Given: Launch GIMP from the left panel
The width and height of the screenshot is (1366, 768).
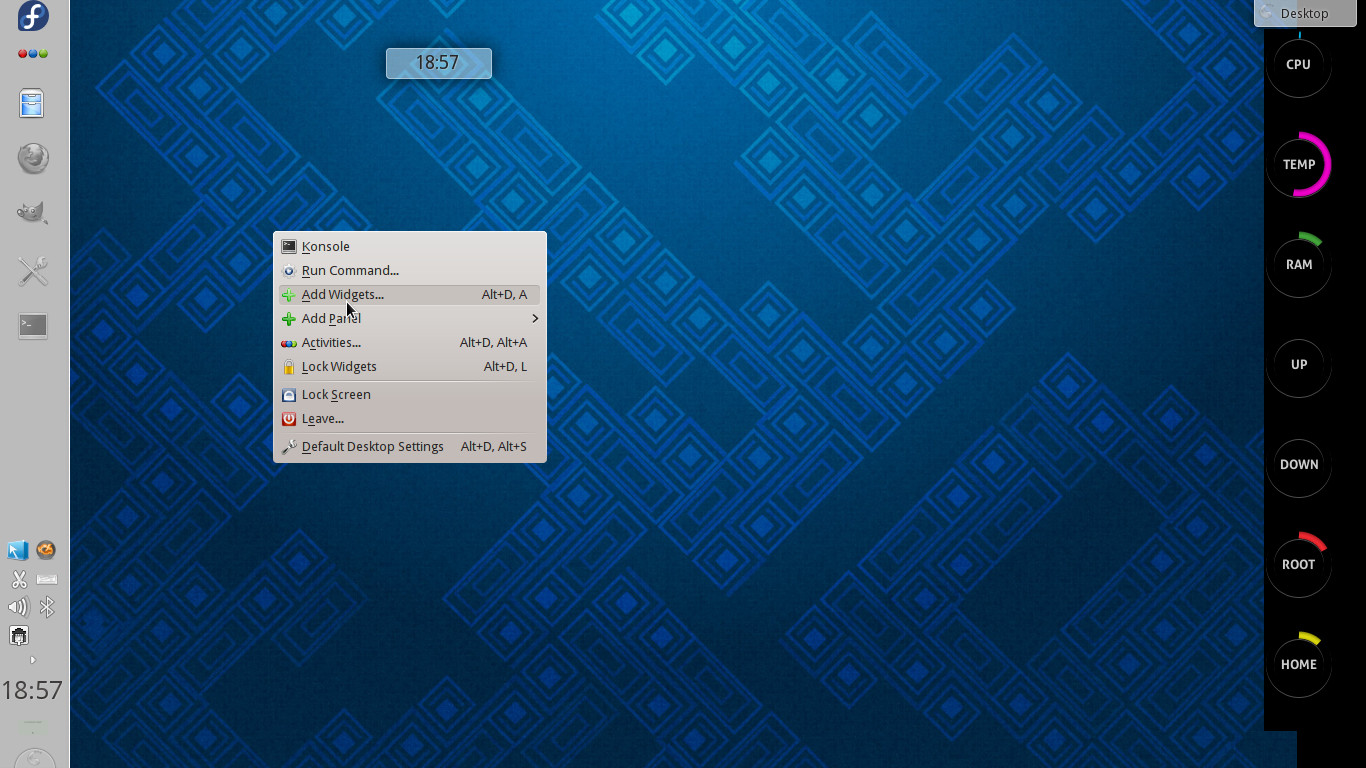Looking at the screenshot, I should coord(33,212).
